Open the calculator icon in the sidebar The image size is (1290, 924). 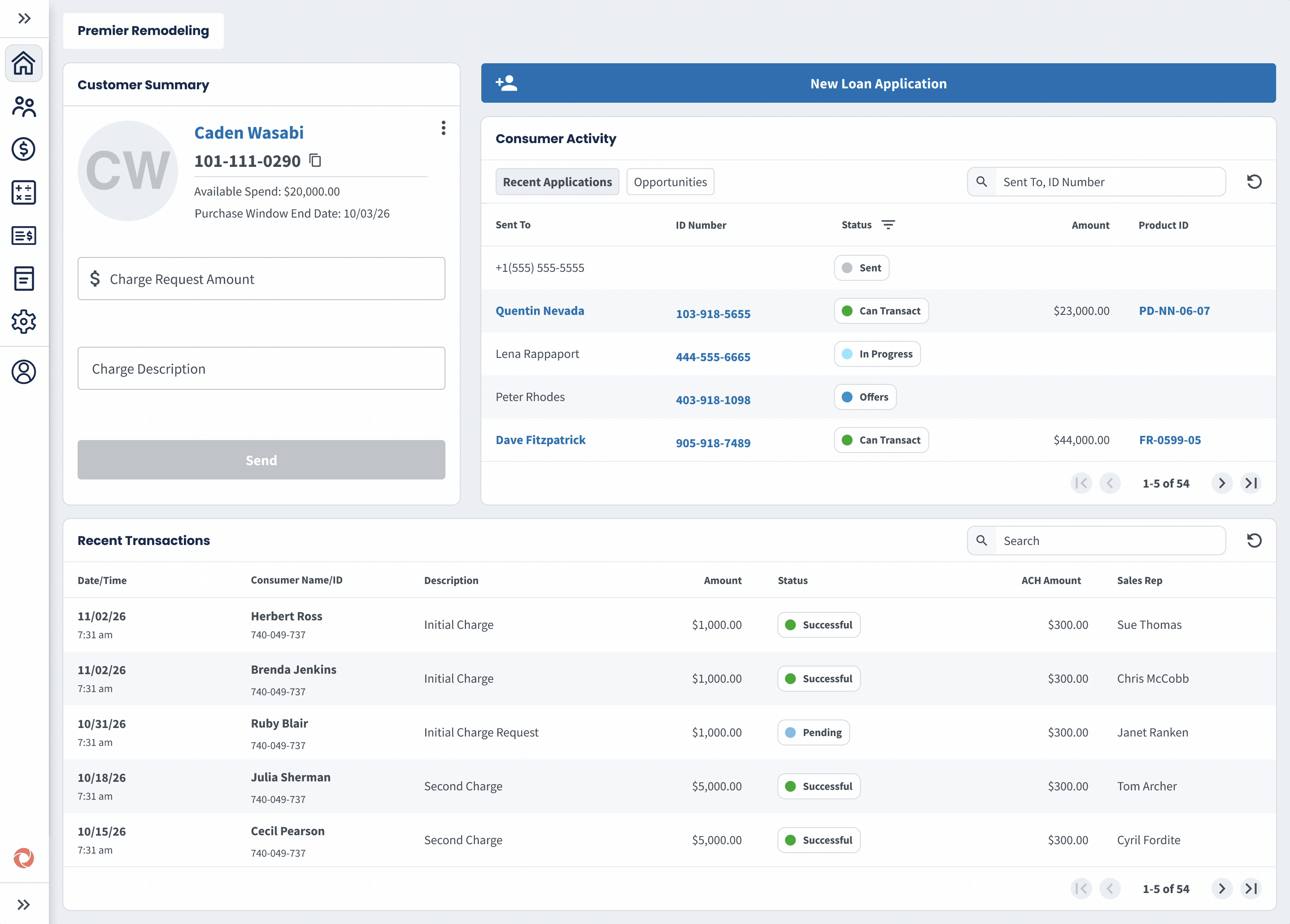tap(23, 192)
